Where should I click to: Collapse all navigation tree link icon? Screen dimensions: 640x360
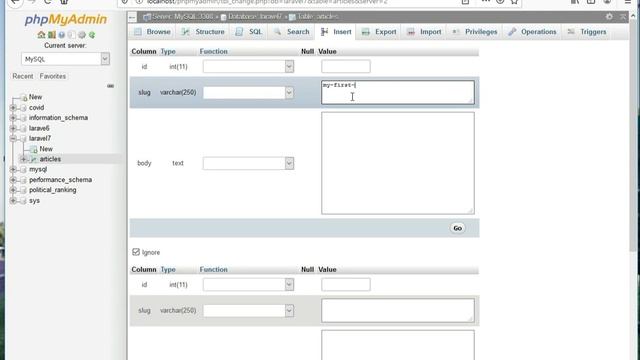click(110, 86)
